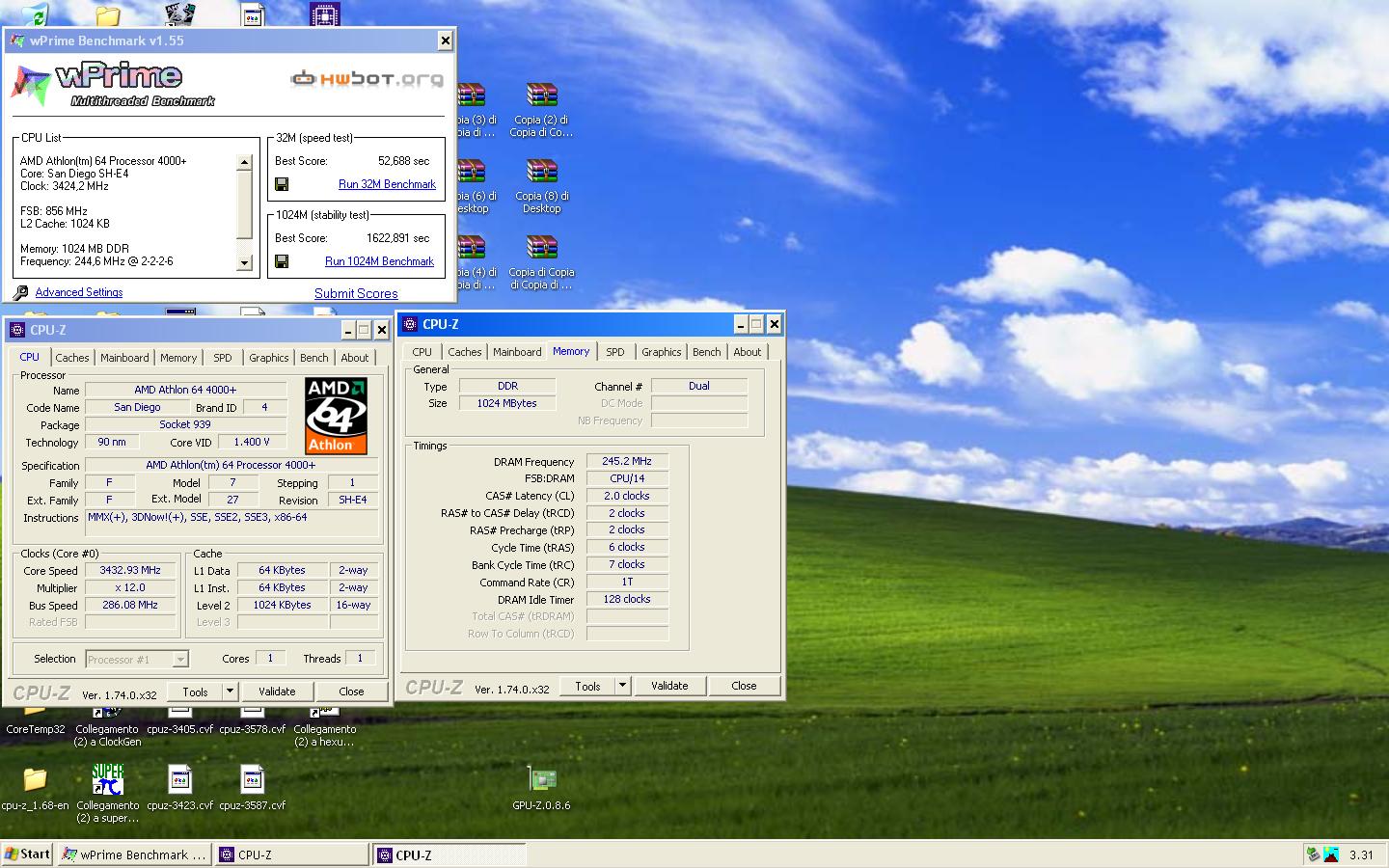This screenshot has height=868, width=1389.
Task: Activate first CPU-Z taskbar button
Action: tap(292, 854)
